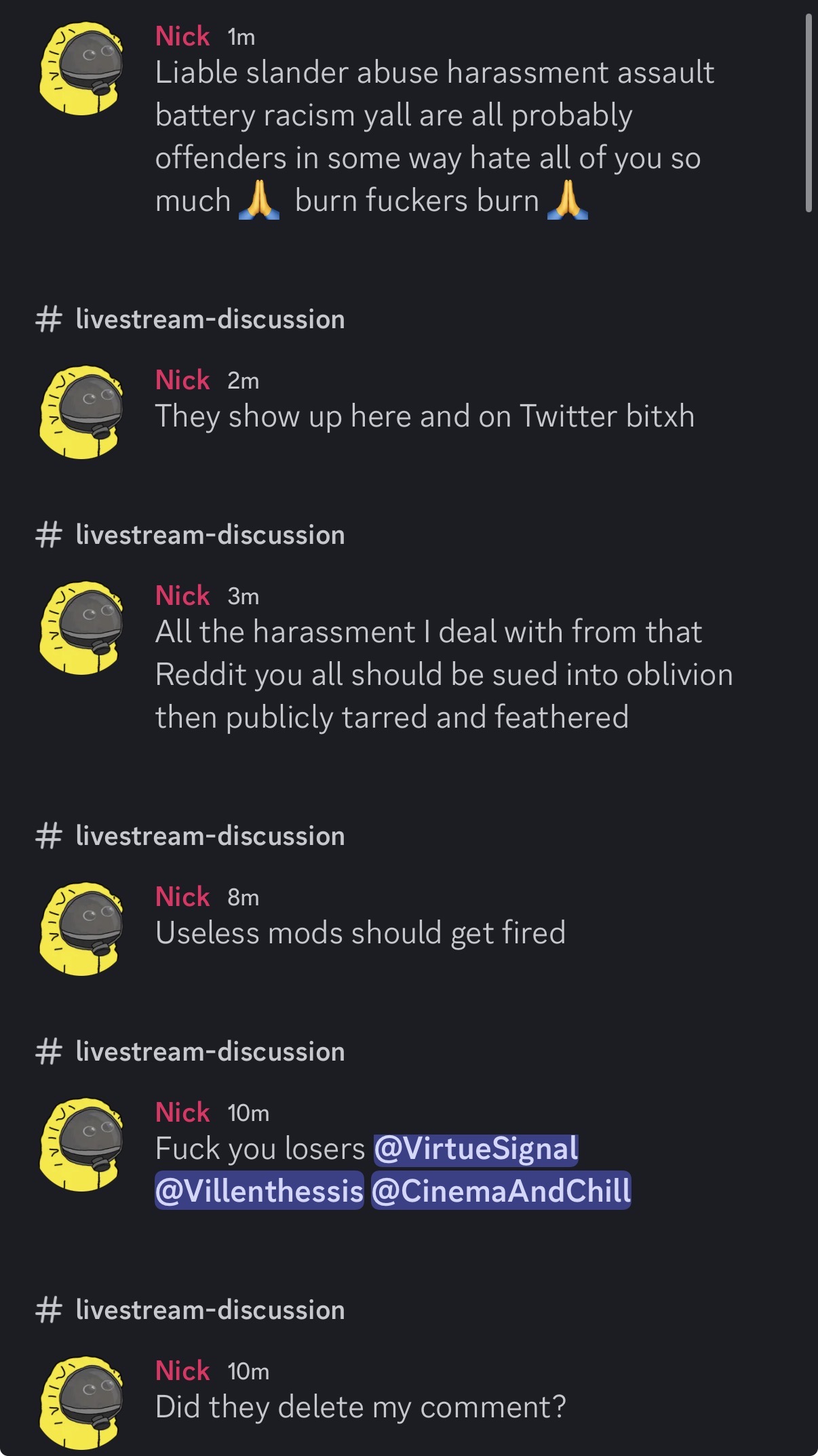Select the 'They show up here' message
Screen dimensions: 818x1456
click(425, 416)
